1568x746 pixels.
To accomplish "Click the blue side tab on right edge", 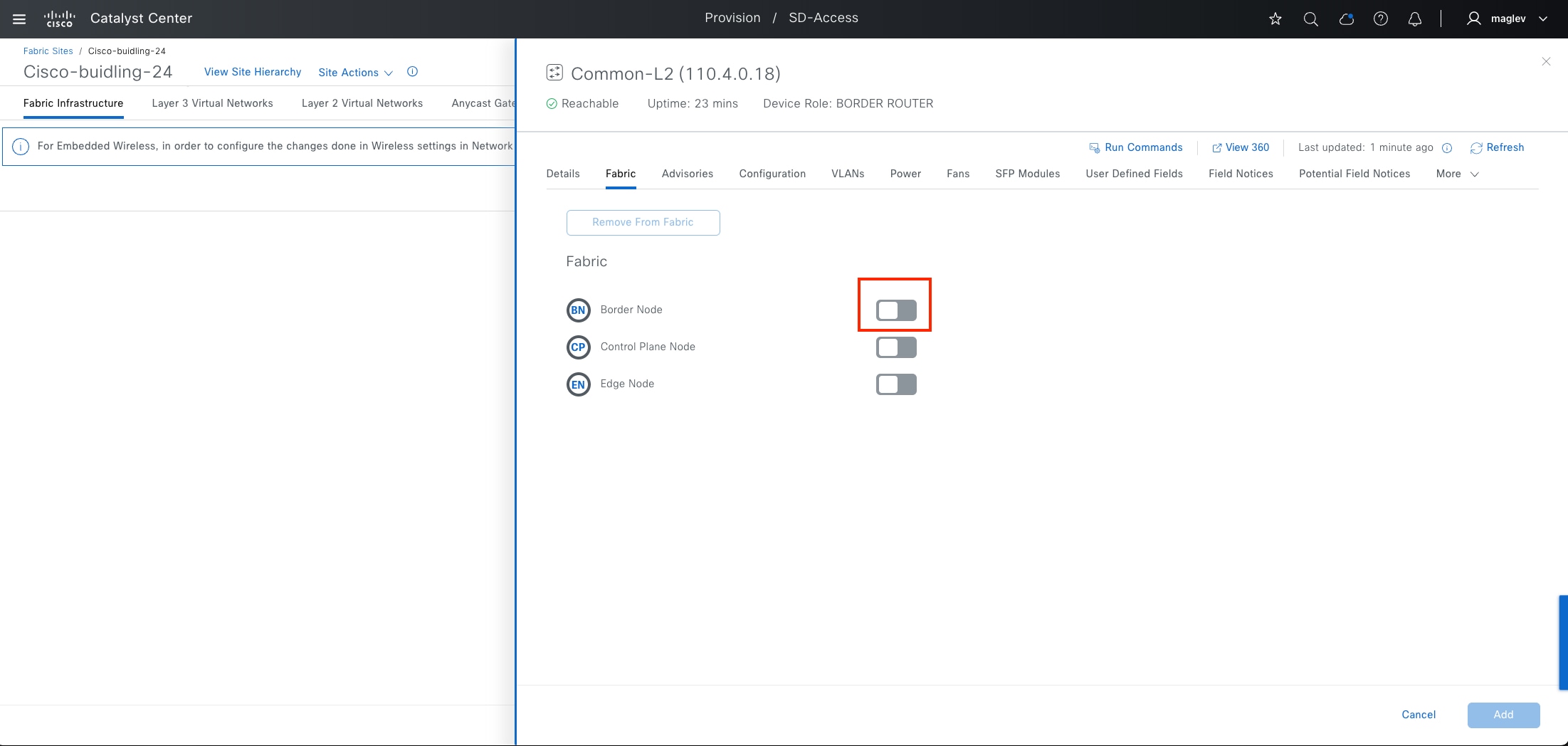I will tap(1563, 643).
